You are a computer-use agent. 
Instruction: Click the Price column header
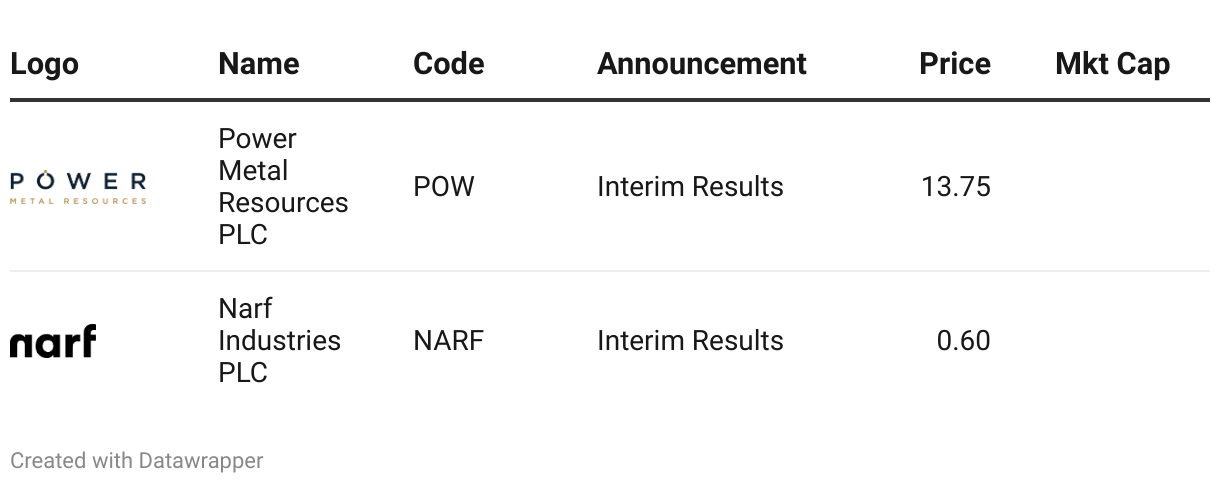(954, 64)
